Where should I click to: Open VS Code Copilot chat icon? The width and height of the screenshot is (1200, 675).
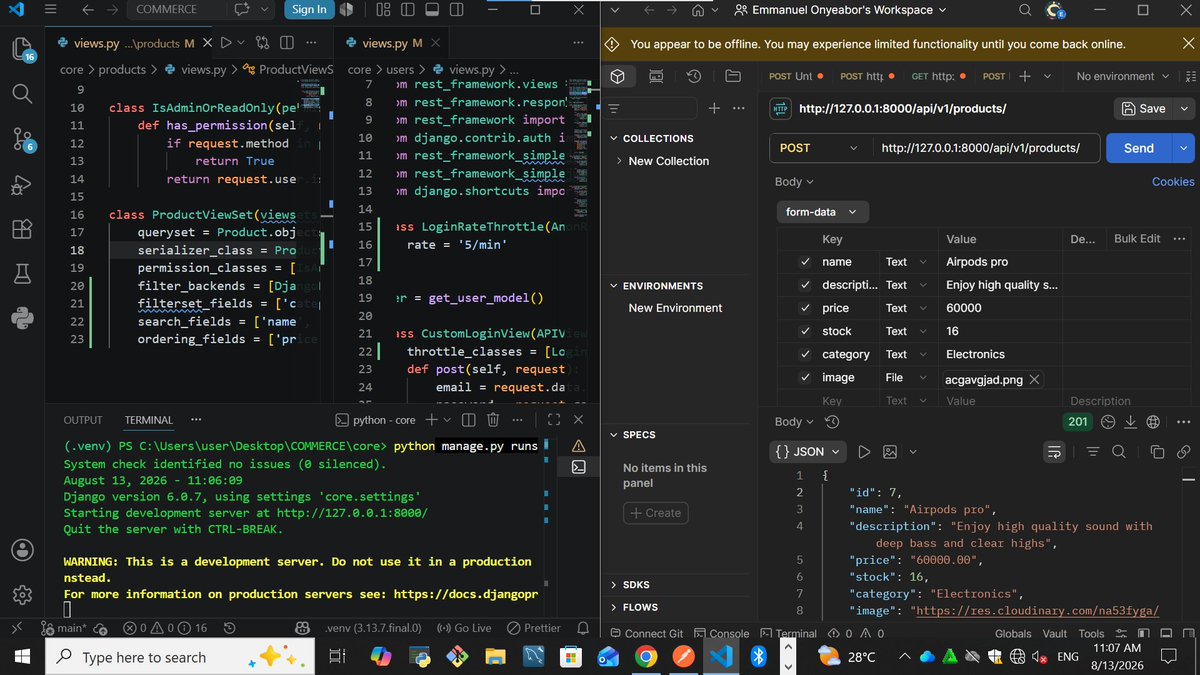[241, 10]
